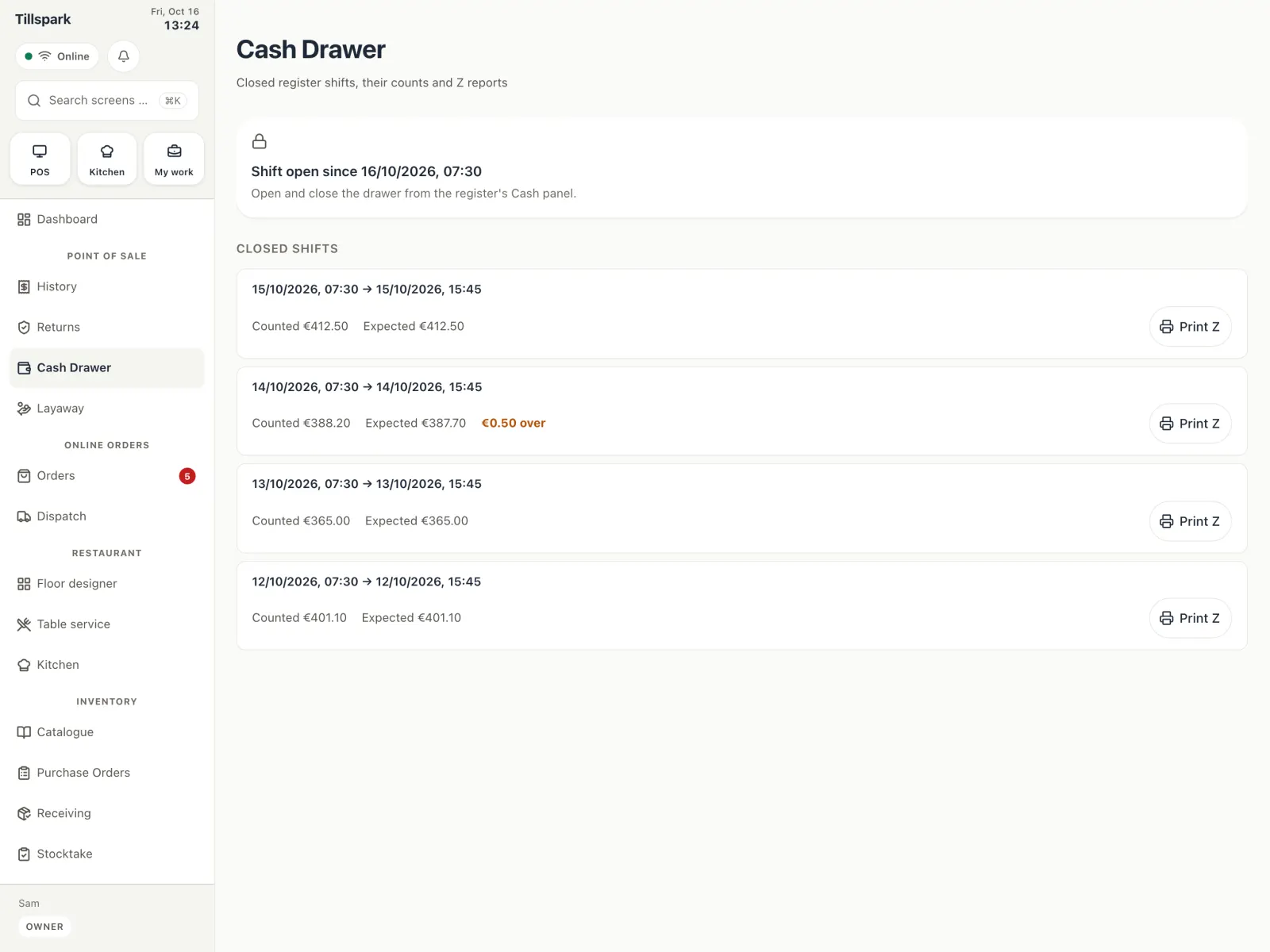Click the notification bell icon
The image size is (1270, 952).
[x=124, y=56]
